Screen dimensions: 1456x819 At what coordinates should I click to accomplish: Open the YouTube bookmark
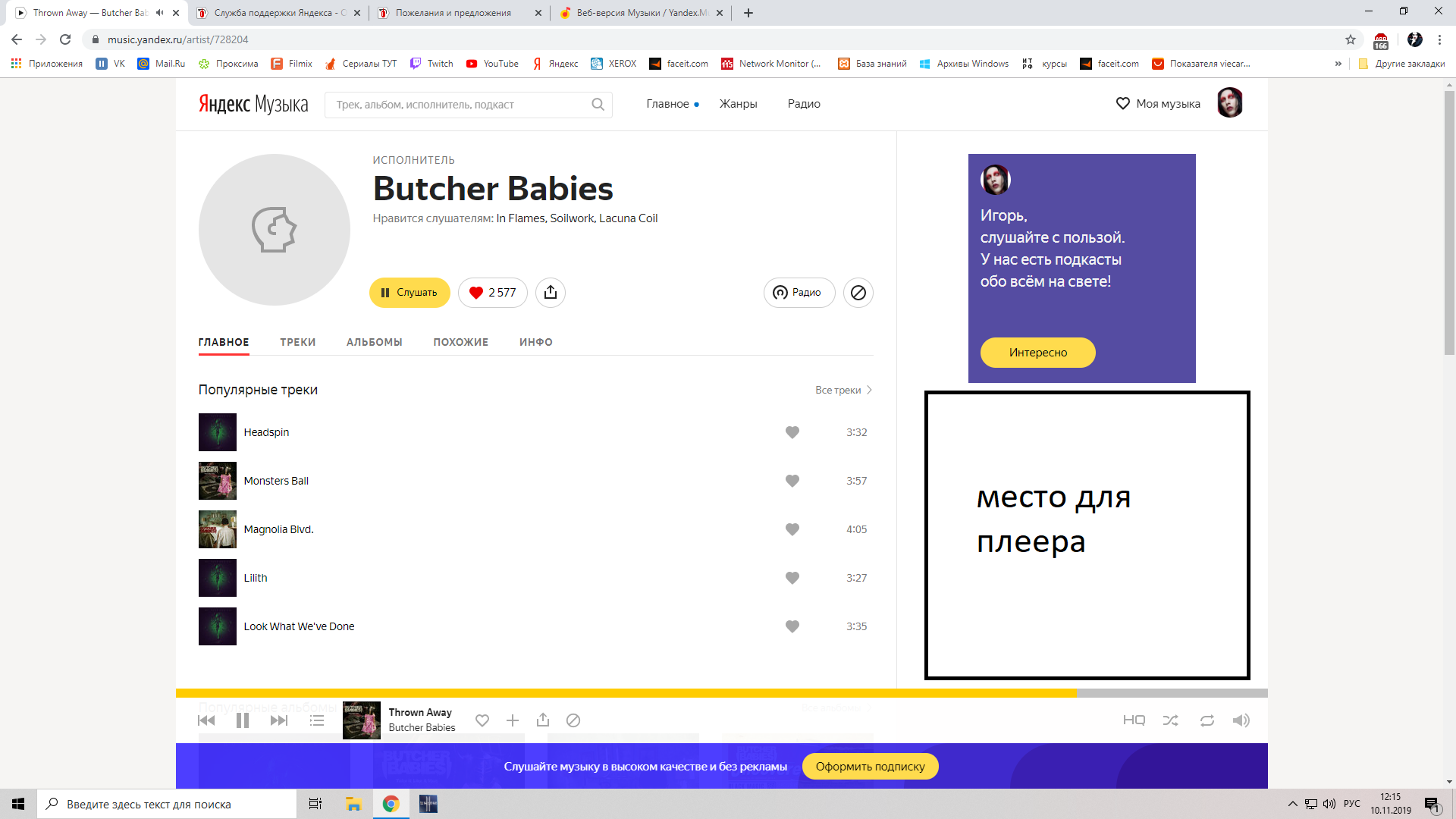[493, 64]
